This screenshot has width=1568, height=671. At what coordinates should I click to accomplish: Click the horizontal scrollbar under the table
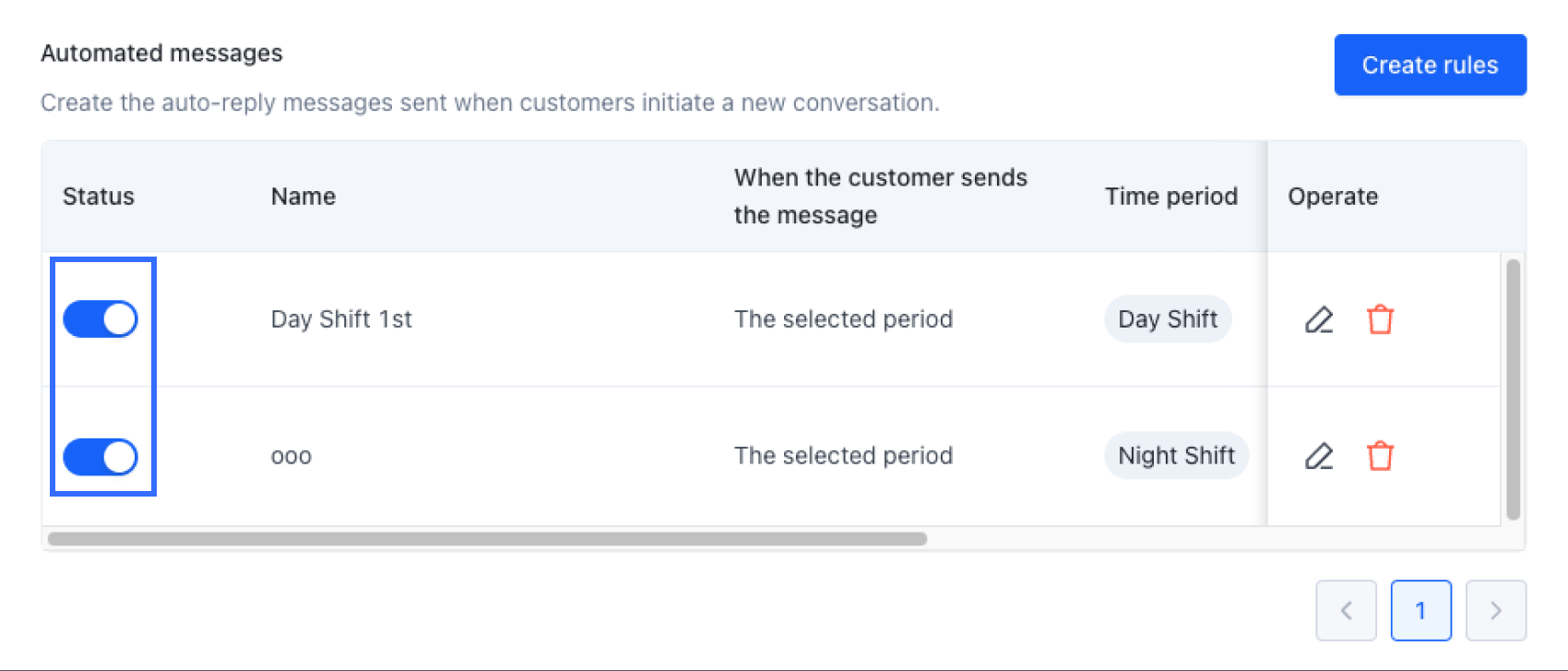487,539
